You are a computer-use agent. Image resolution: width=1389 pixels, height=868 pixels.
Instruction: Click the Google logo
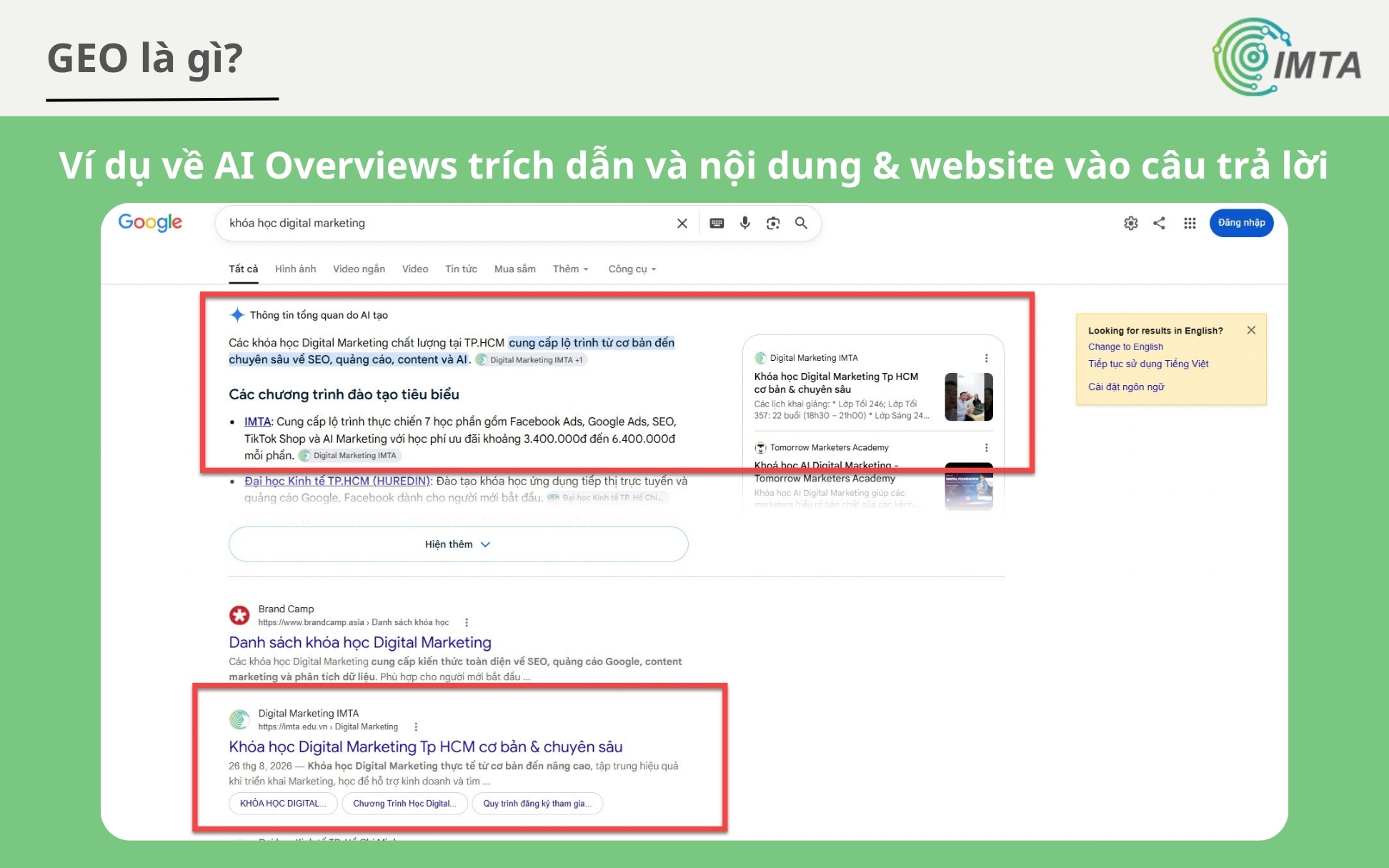[x=150, y=222]
